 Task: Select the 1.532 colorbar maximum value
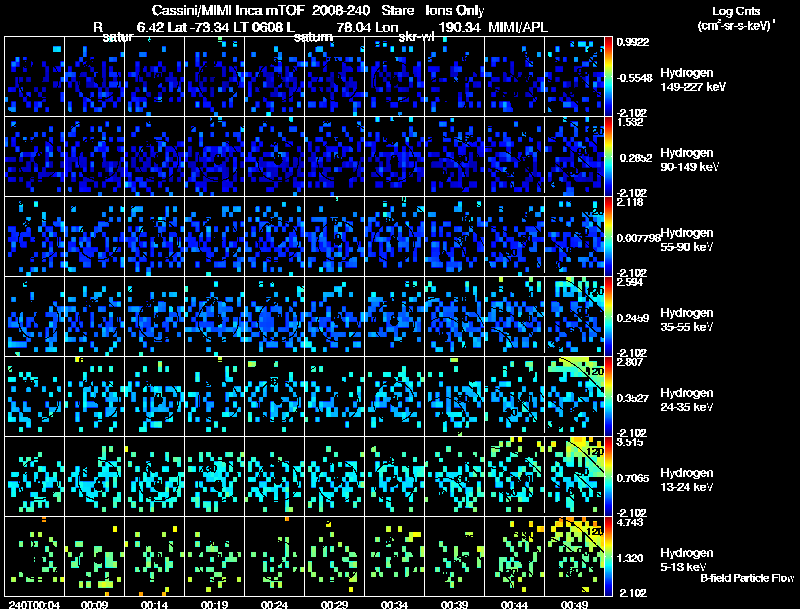(x=630, y=122)
